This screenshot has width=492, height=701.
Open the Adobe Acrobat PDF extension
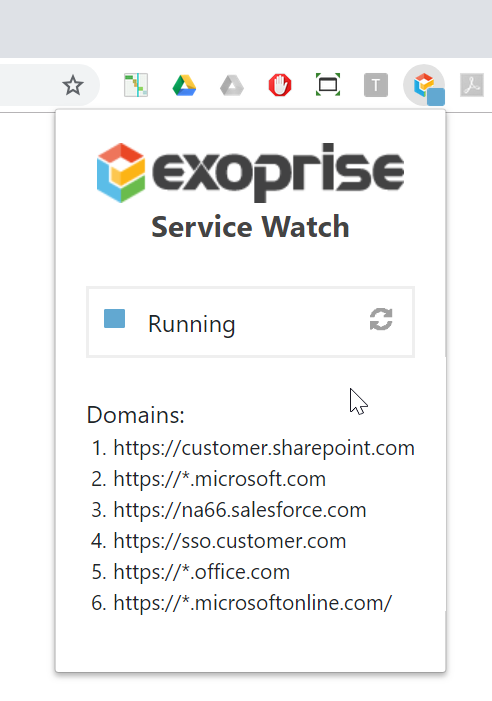coord(472,85)
